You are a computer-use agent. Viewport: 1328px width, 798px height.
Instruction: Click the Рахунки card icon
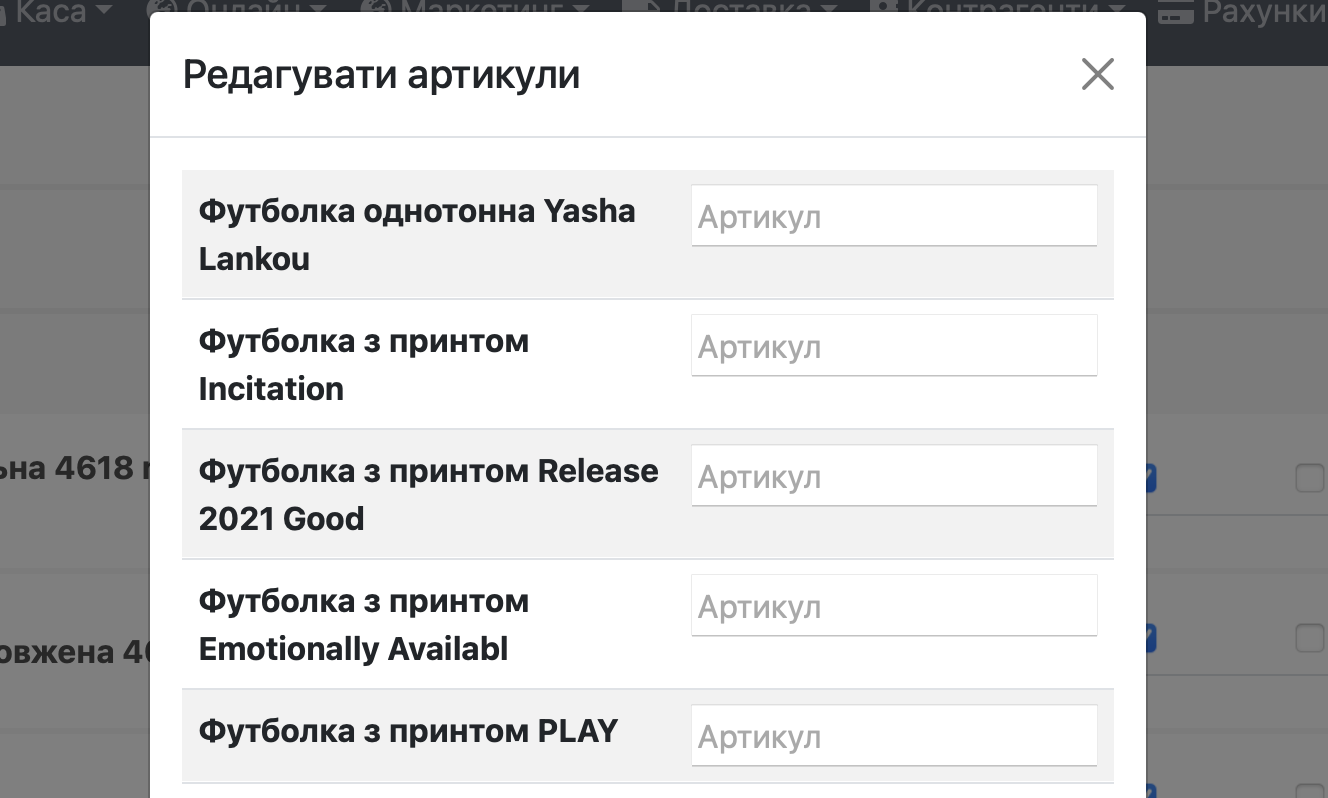pos(1176,12)
